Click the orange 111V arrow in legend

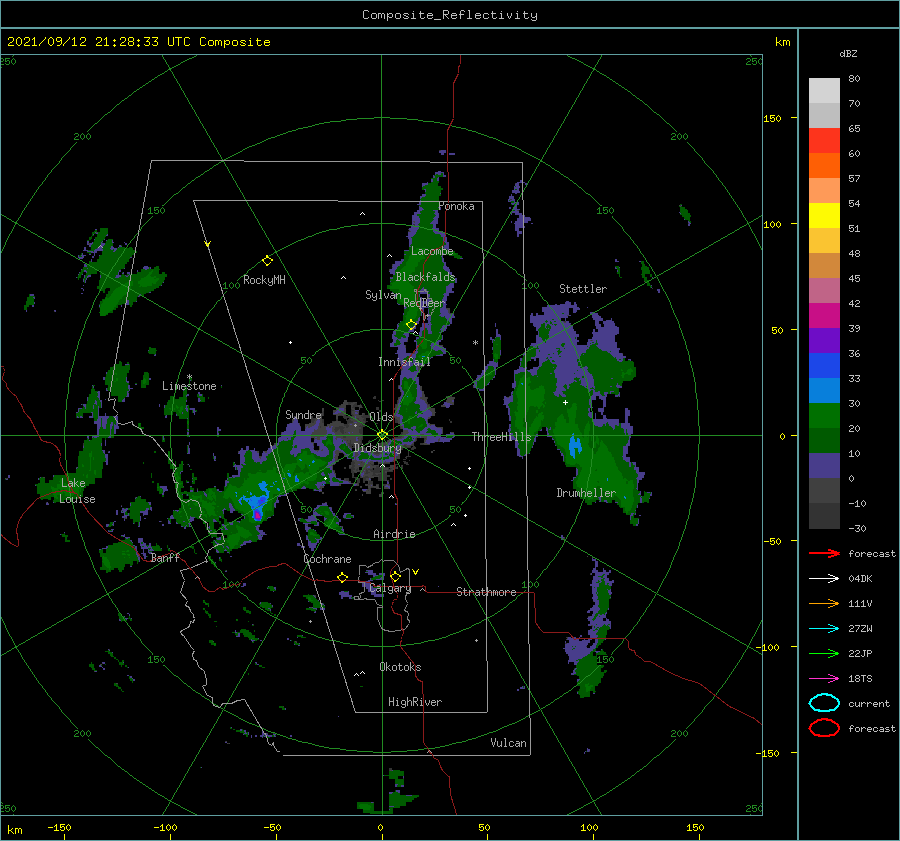pos(824,603)
